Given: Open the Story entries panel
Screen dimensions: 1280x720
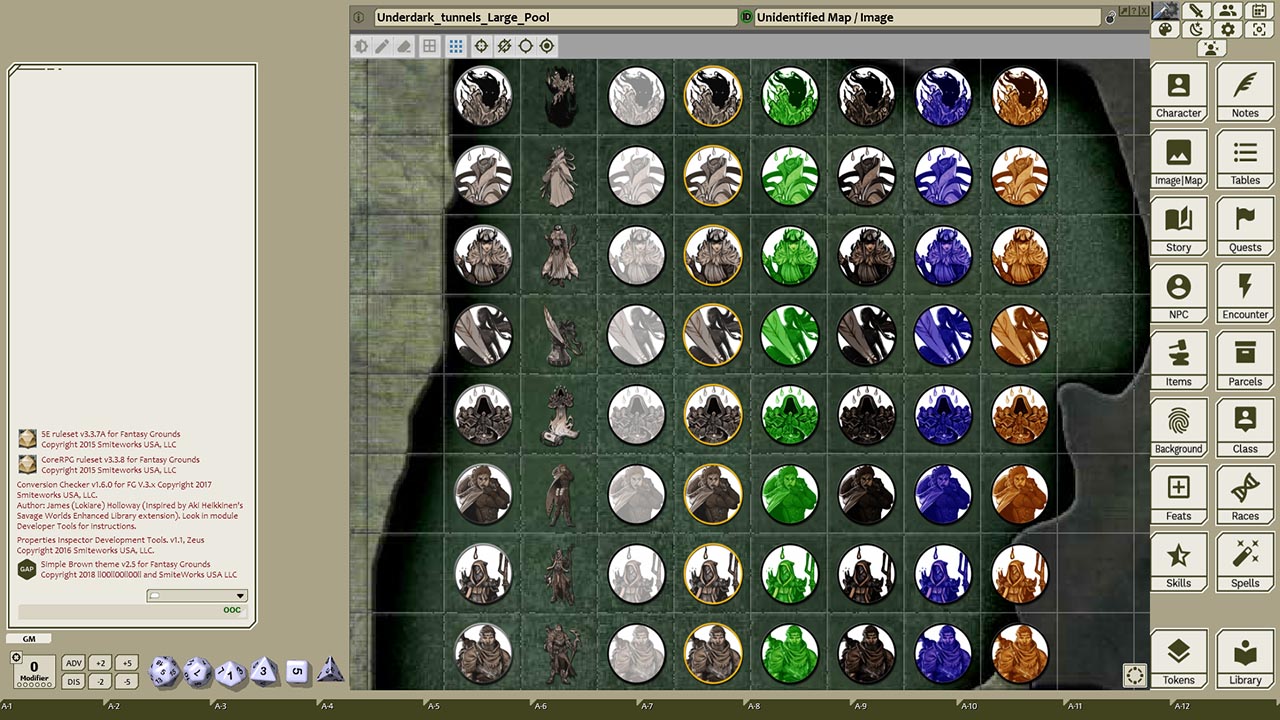Looking at the screenshot, I should (x=1178, y=227).
